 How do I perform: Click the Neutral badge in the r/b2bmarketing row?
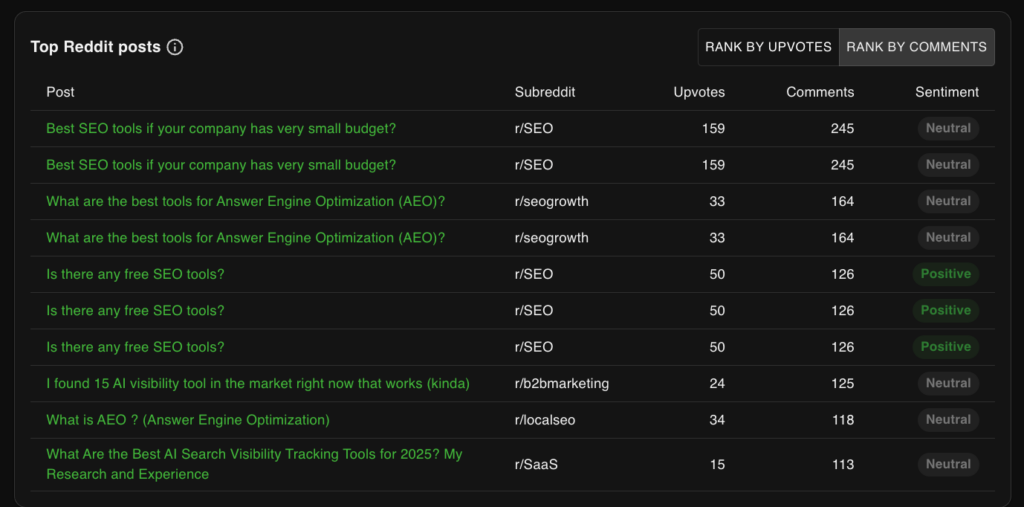(x=948, y=384)
